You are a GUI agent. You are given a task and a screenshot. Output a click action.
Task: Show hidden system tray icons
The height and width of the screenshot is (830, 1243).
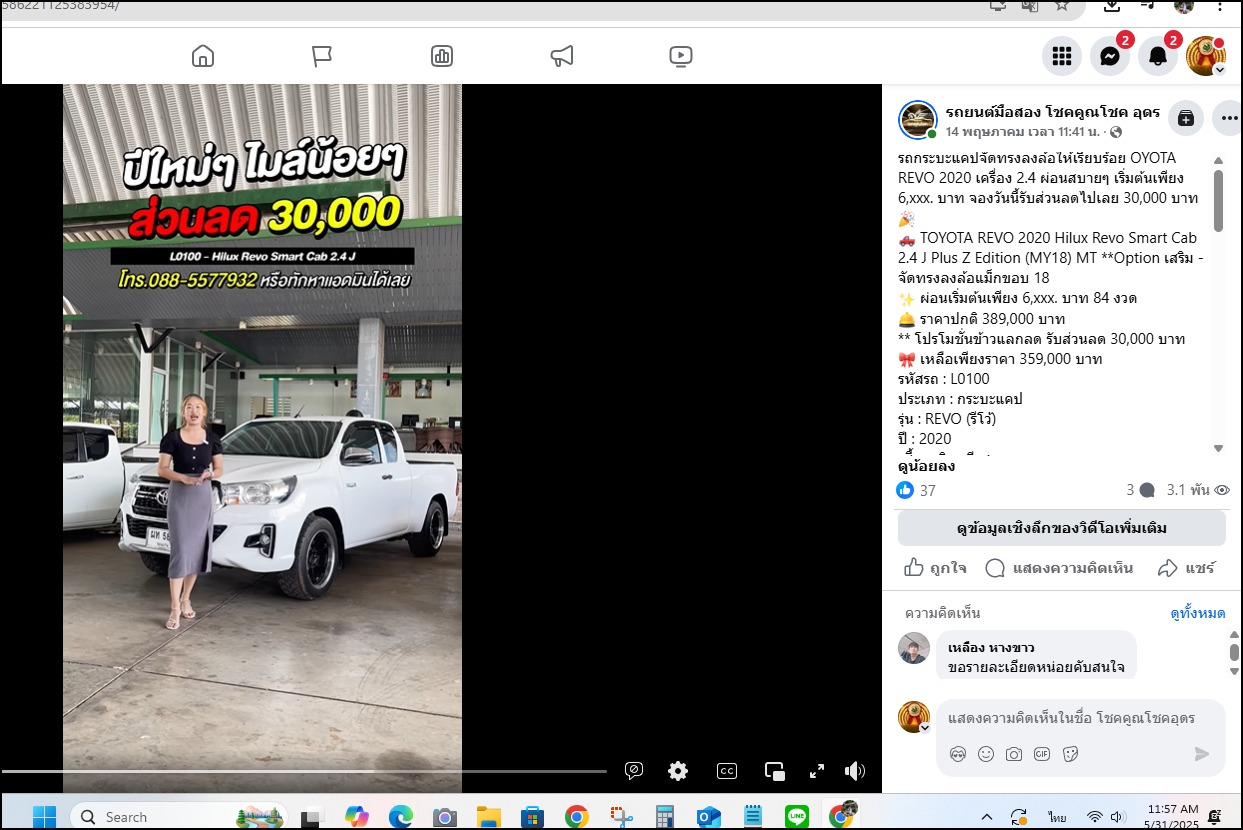pyautogui.click(x=987, y=816)
